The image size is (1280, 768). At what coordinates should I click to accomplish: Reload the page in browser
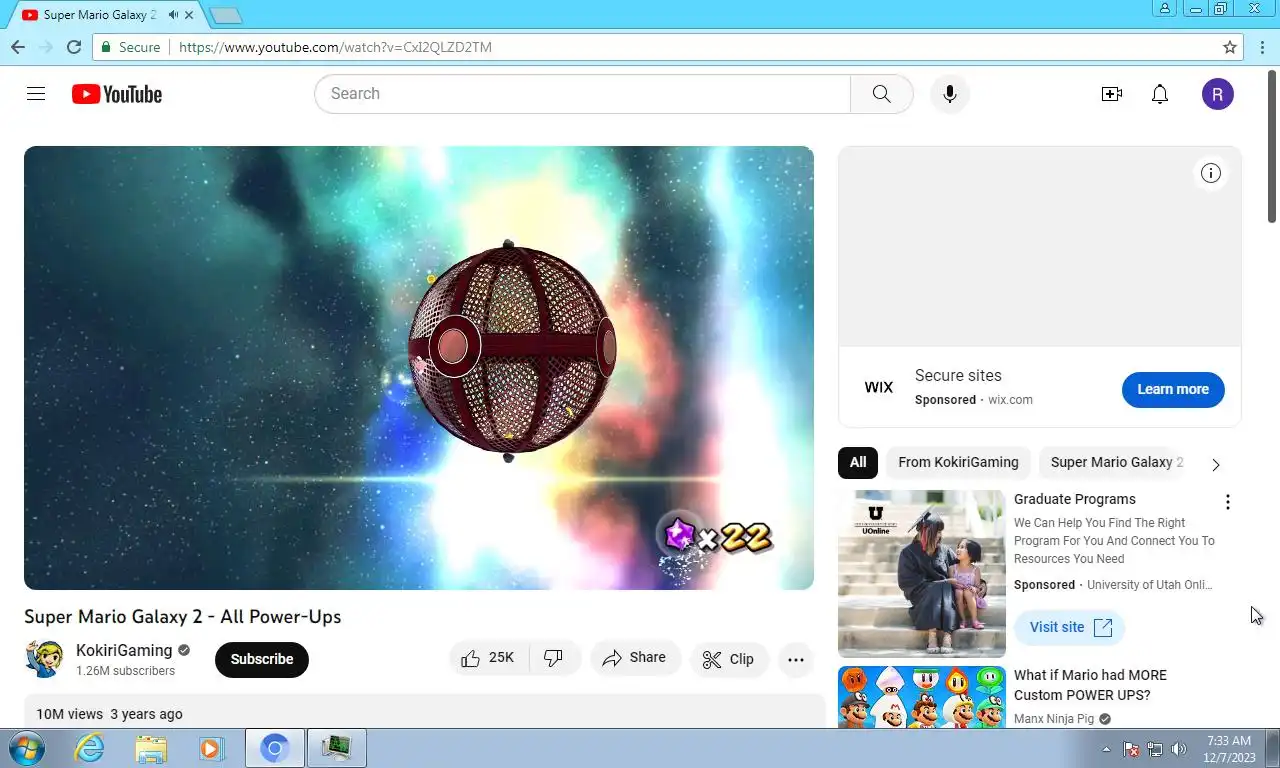tap(74, 47)
